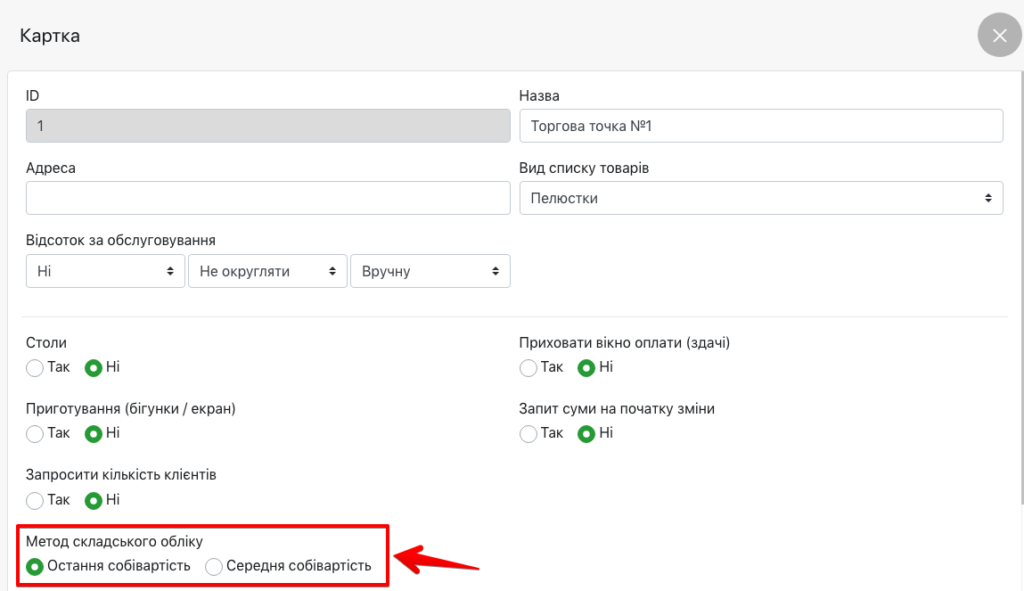
Task: Choose Так for Запросити кількість клієнтів
Action: (35, 500)
